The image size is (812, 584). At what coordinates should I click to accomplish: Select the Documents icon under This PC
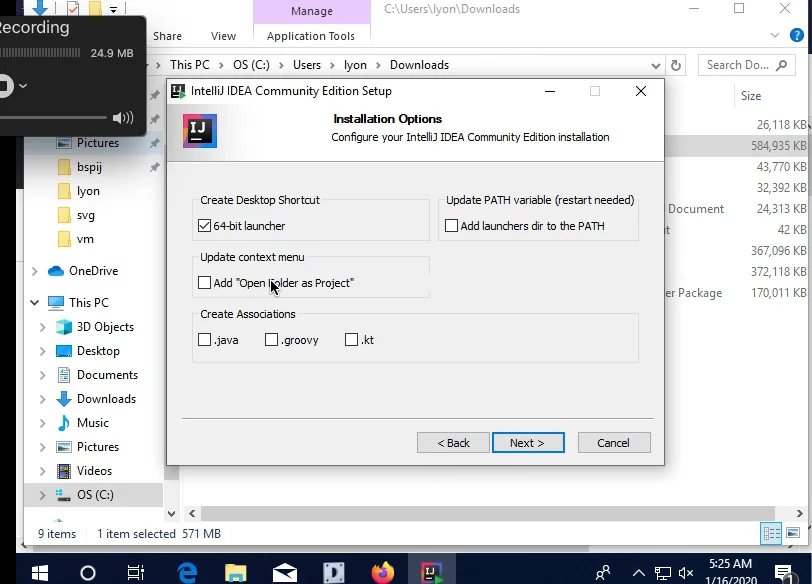click(x=64, y=375)
